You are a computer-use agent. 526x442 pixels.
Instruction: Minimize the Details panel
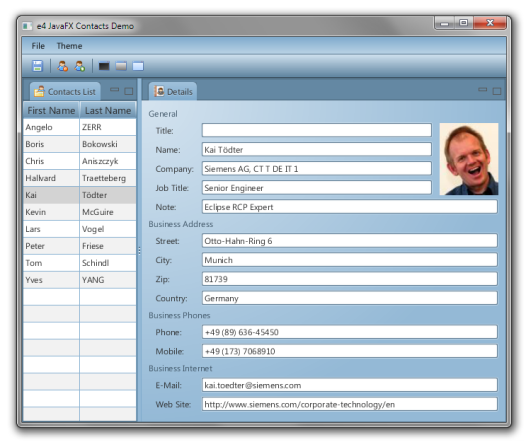(482, 90)
